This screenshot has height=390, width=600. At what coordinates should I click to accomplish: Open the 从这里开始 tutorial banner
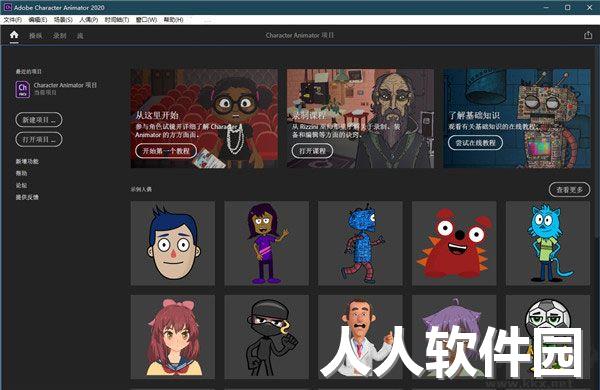(x=204, y=118)
